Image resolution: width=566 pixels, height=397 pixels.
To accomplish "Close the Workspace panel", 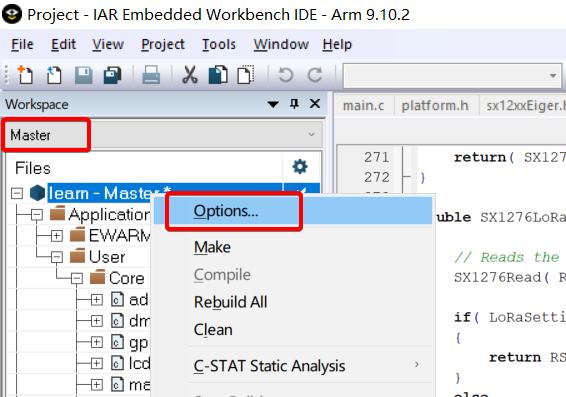I will [315, 104].
